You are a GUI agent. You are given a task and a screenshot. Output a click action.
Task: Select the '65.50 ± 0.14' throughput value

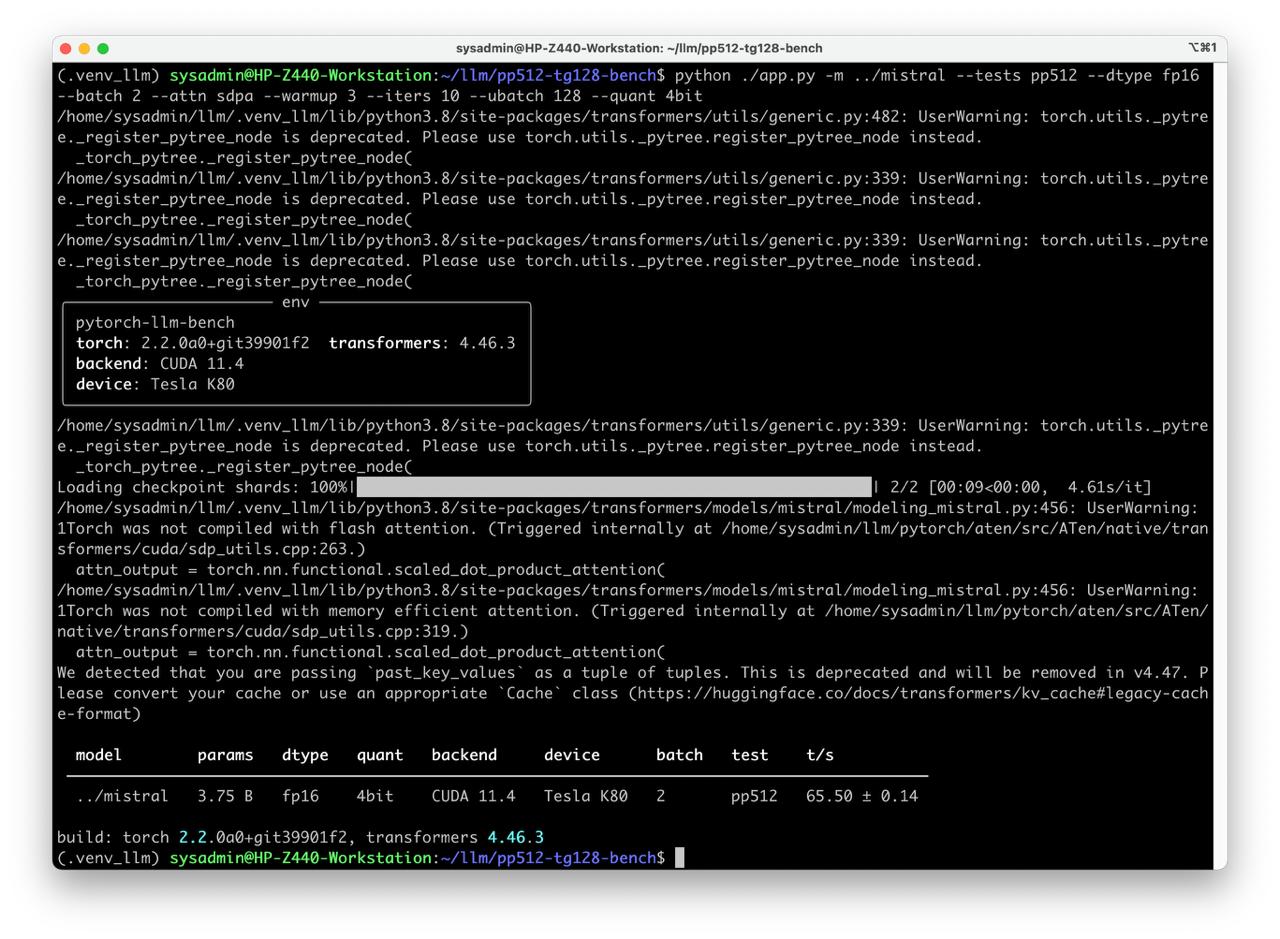tap(862, 796)
